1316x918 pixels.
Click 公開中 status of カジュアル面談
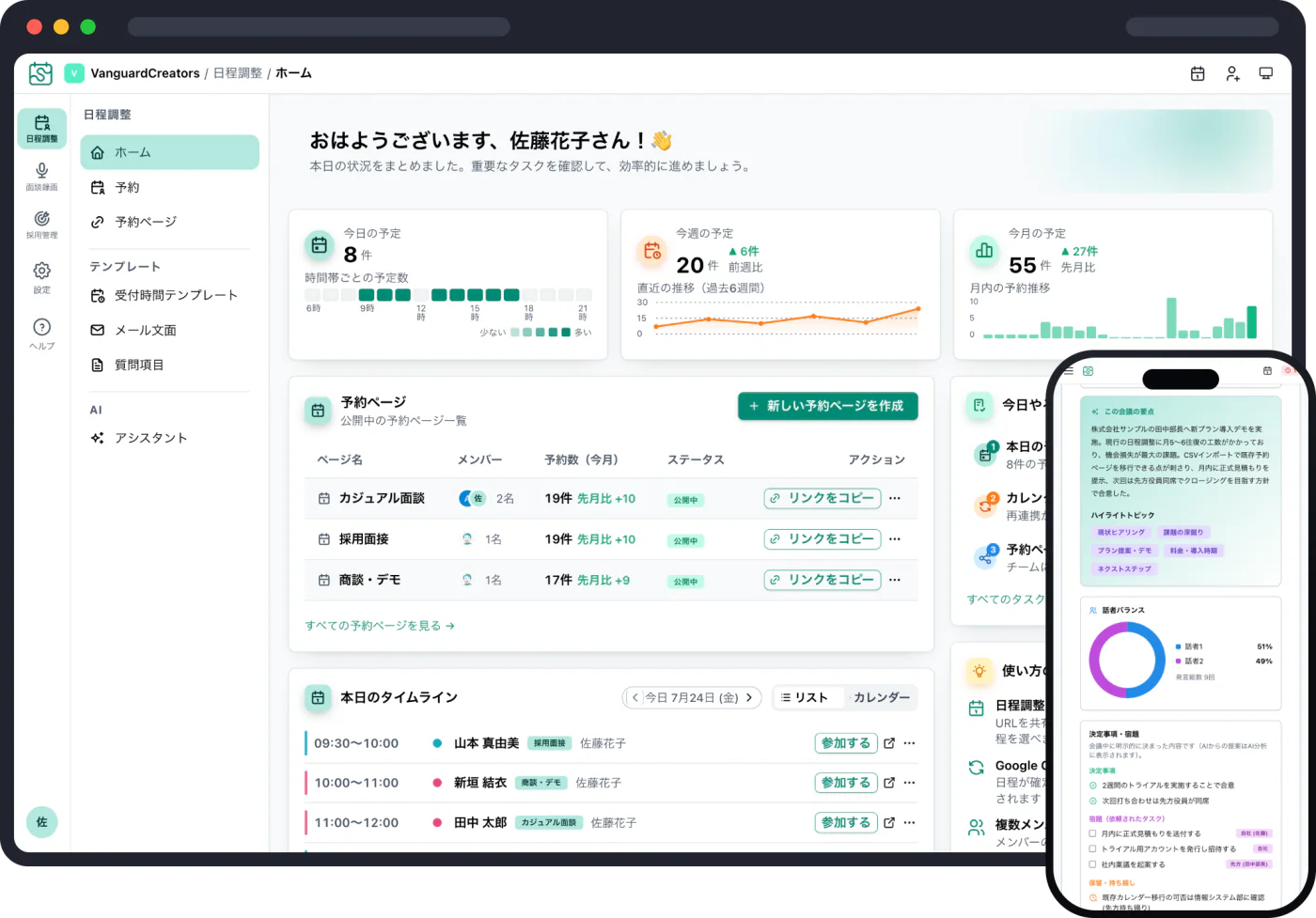pos(685,500)
